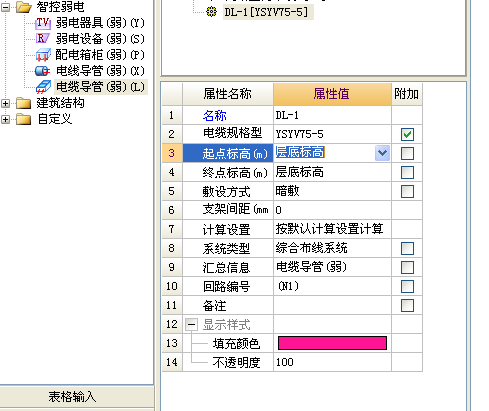Collapse the 显示样式 property group

point(191,324)
